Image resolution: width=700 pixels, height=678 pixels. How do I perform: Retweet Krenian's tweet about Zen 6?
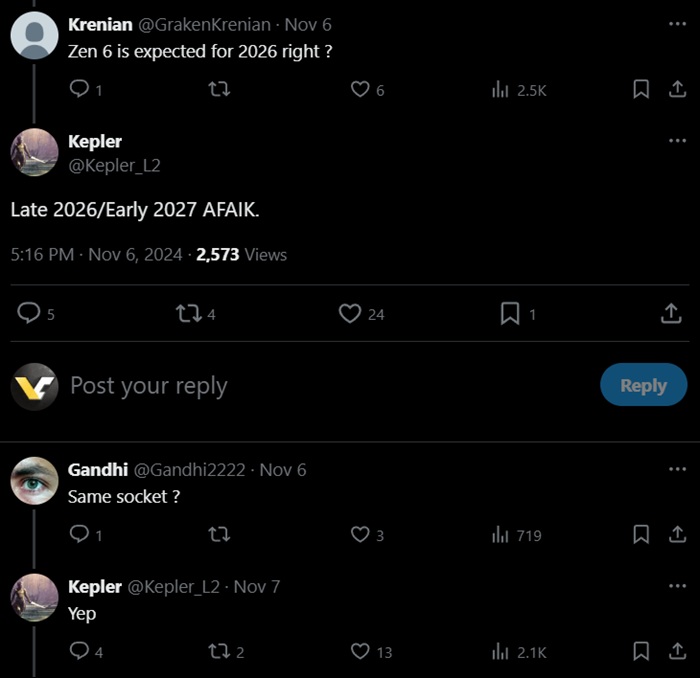pos(218,89)
